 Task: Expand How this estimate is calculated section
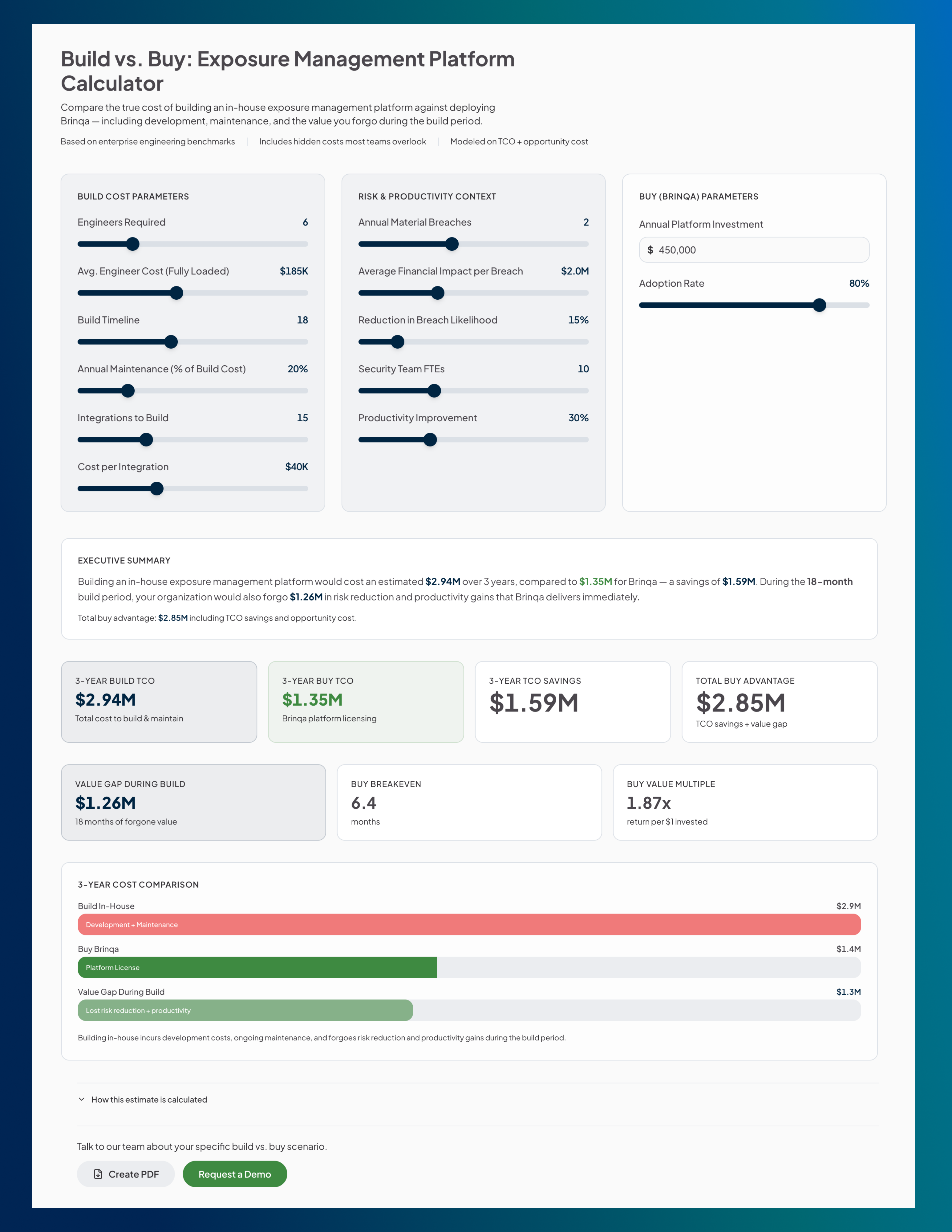coord(149,1100)
